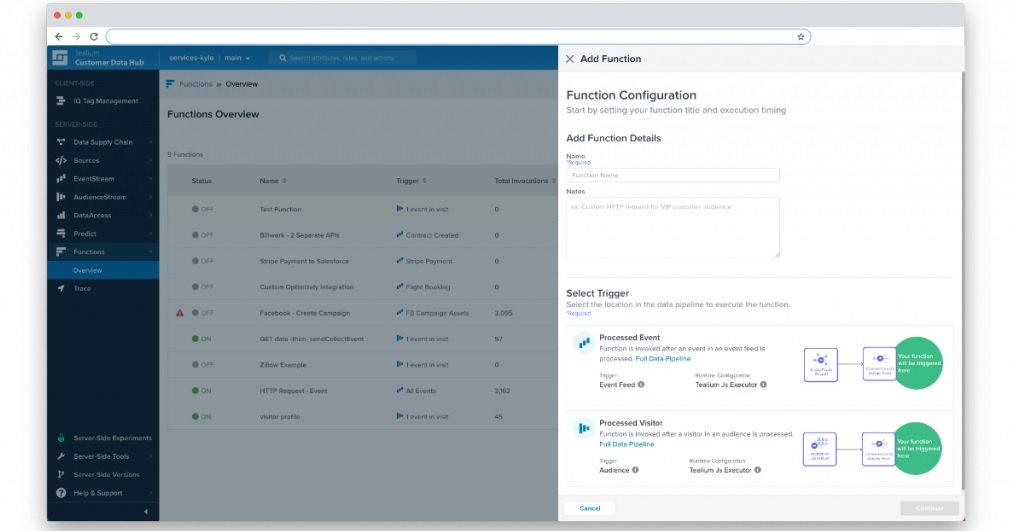Click the Processed Visitor trigger icon
This screenshot has width=1012, height=531.
(x=583, y=428)
